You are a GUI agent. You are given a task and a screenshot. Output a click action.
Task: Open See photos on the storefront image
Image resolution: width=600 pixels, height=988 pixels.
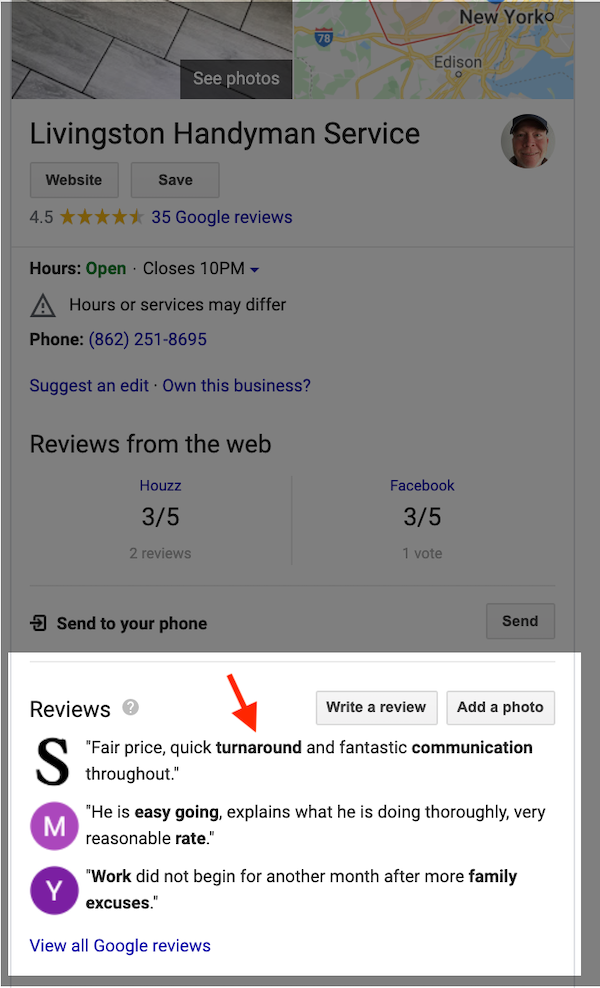click(235, 78)
